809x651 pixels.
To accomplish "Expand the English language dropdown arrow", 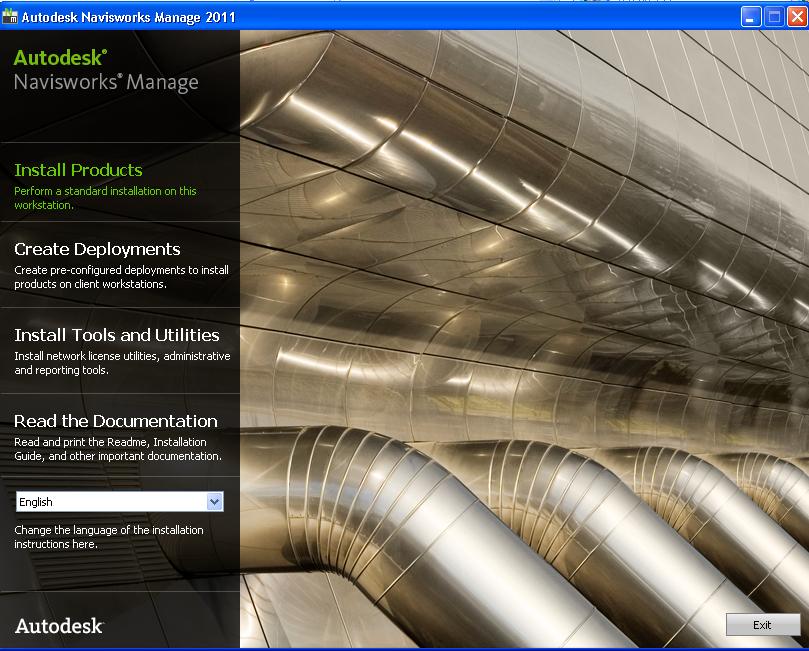I will click(x=215, y=501).
